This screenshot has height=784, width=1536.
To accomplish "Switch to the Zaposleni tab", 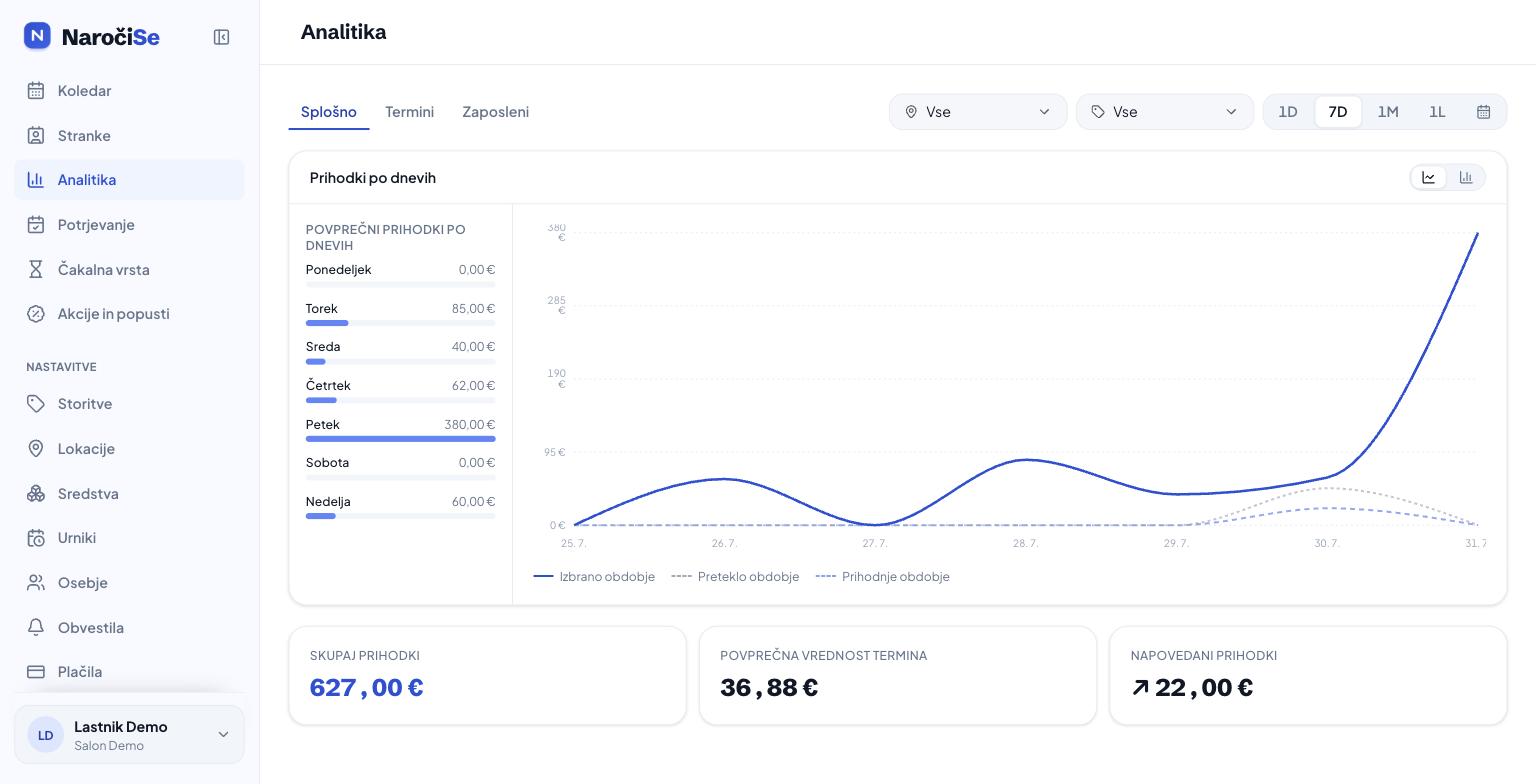I will pyautogui.click(x=495, y=112).
